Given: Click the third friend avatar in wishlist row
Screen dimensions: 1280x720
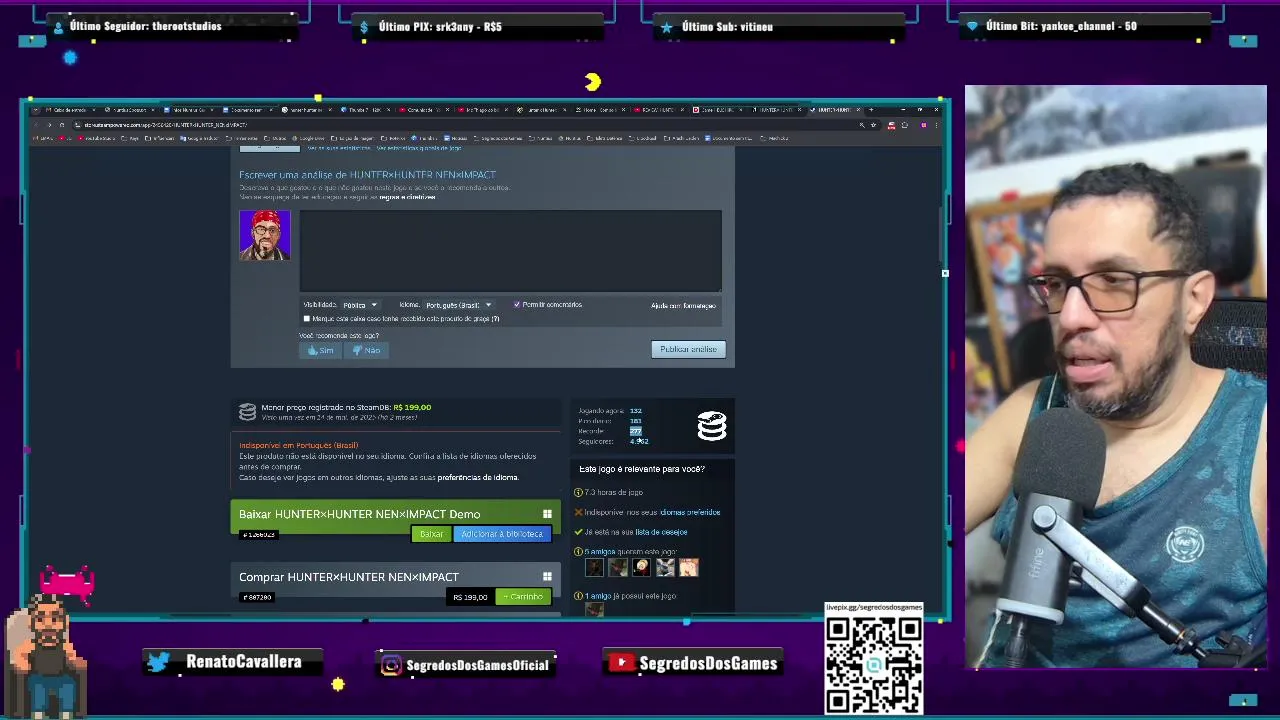Looking at the screenshot, I should [641, 568].
